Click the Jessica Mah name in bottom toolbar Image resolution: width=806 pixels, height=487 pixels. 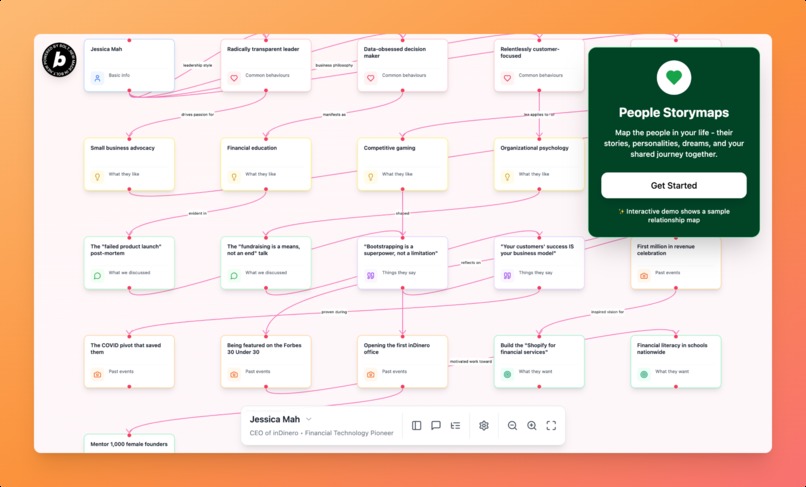pyautogui.click(x=274, y=419)
